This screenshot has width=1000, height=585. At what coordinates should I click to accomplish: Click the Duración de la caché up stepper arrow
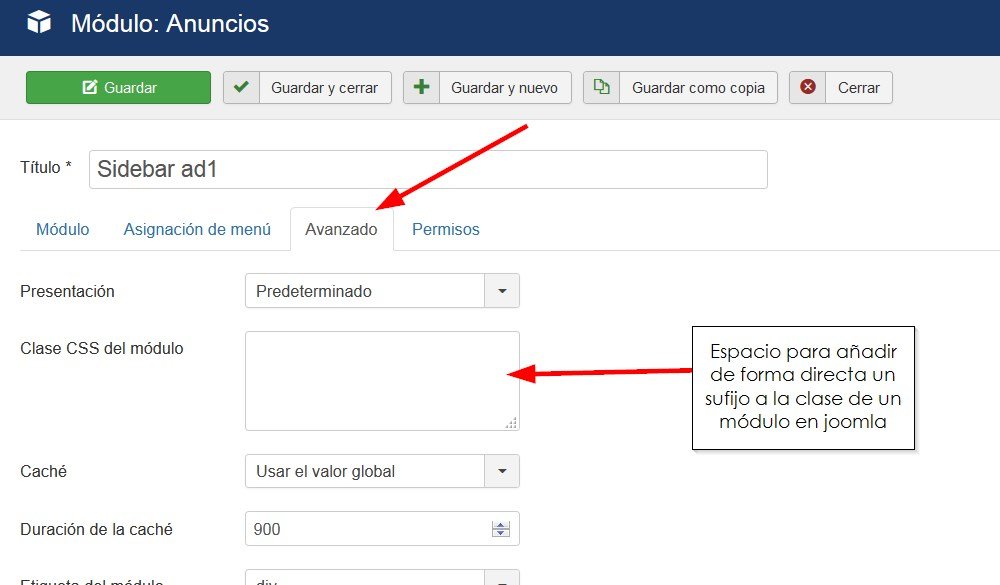click(501, 524)
